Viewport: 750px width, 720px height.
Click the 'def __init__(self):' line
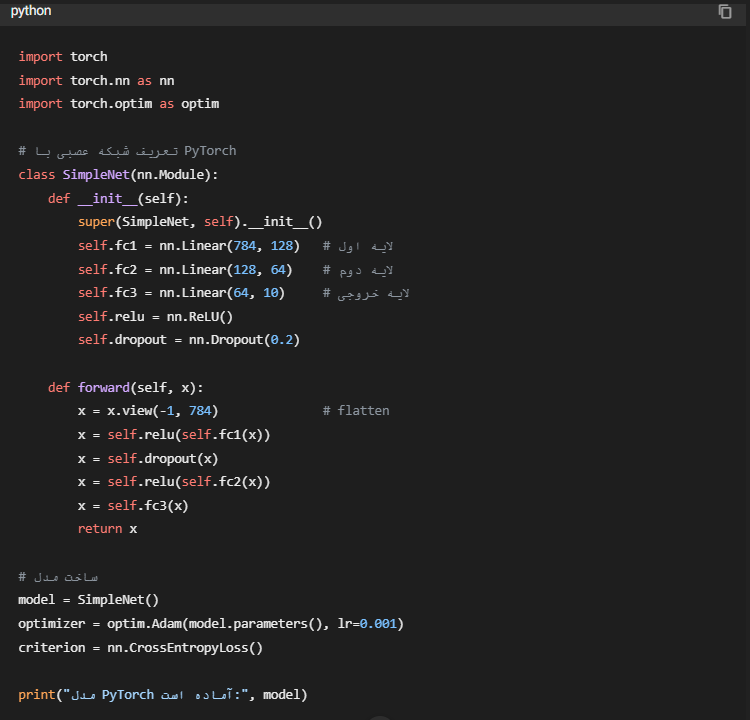118,199
